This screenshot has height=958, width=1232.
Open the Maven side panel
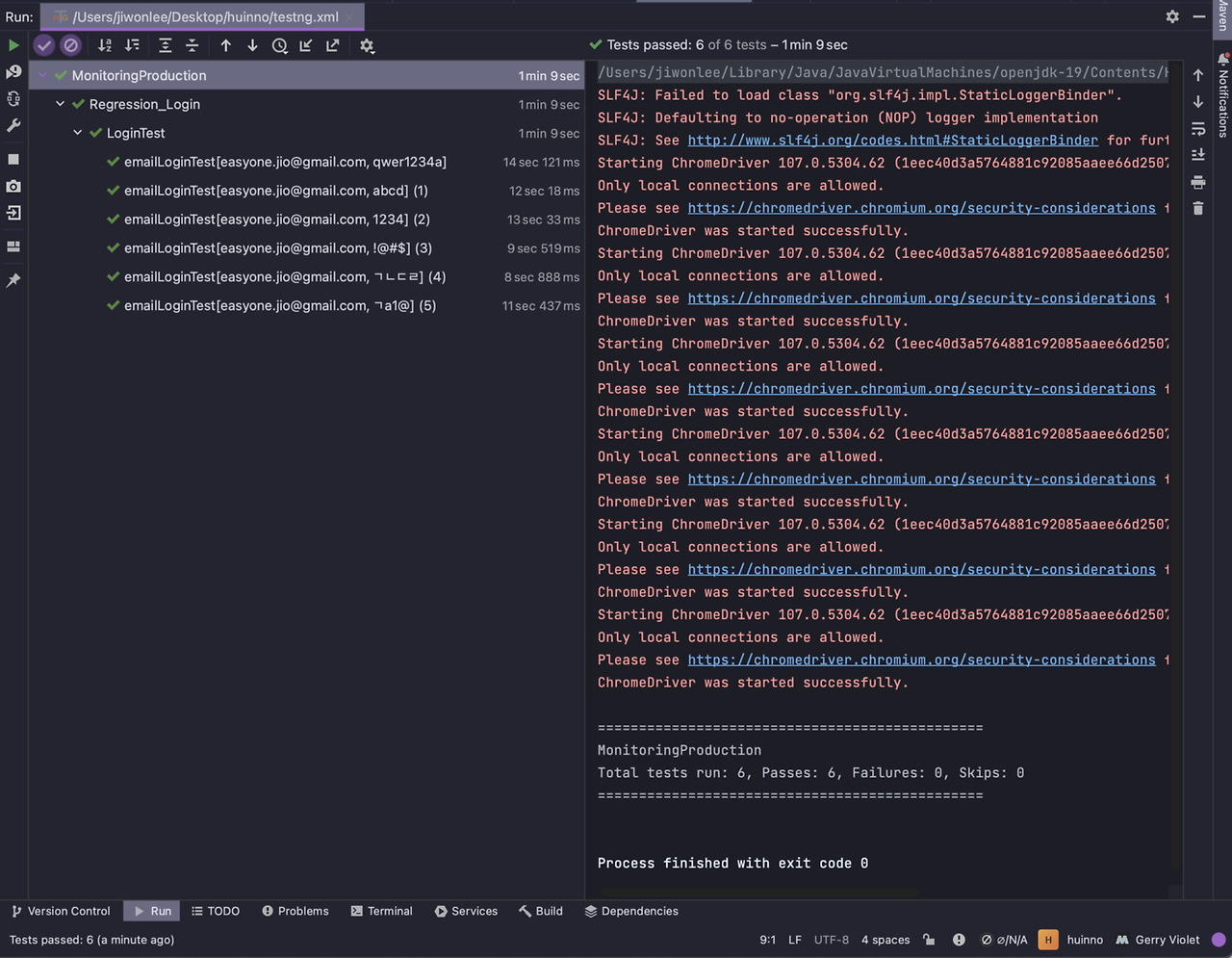[x=1223, y=16]
